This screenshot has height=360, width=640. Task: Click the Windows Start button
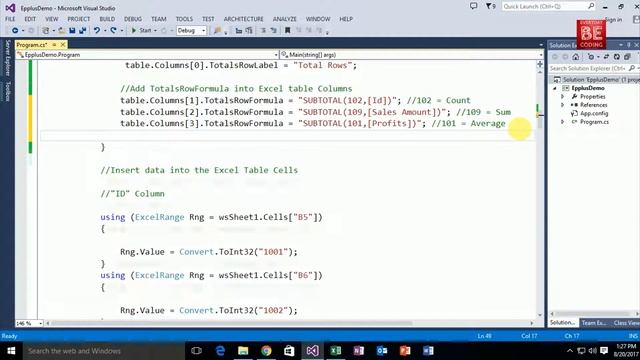click(x=11, y=351)
